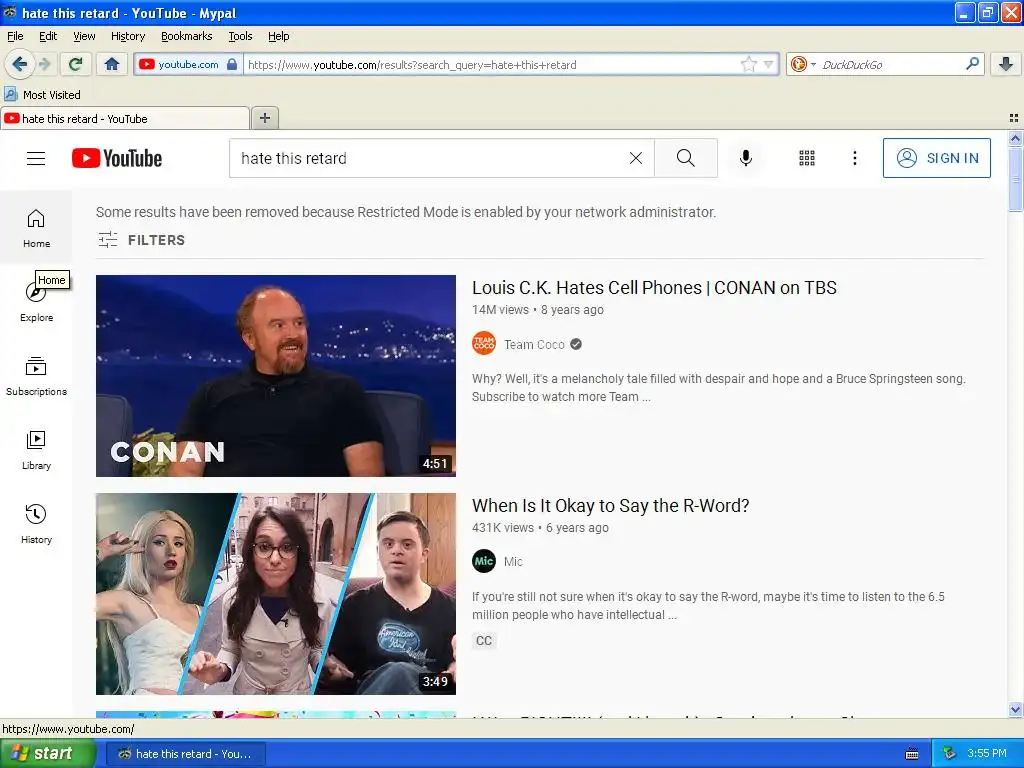Open the Bookmarks menu
This screenshot has width=1024, height=768.
click(x=186, y=36)
